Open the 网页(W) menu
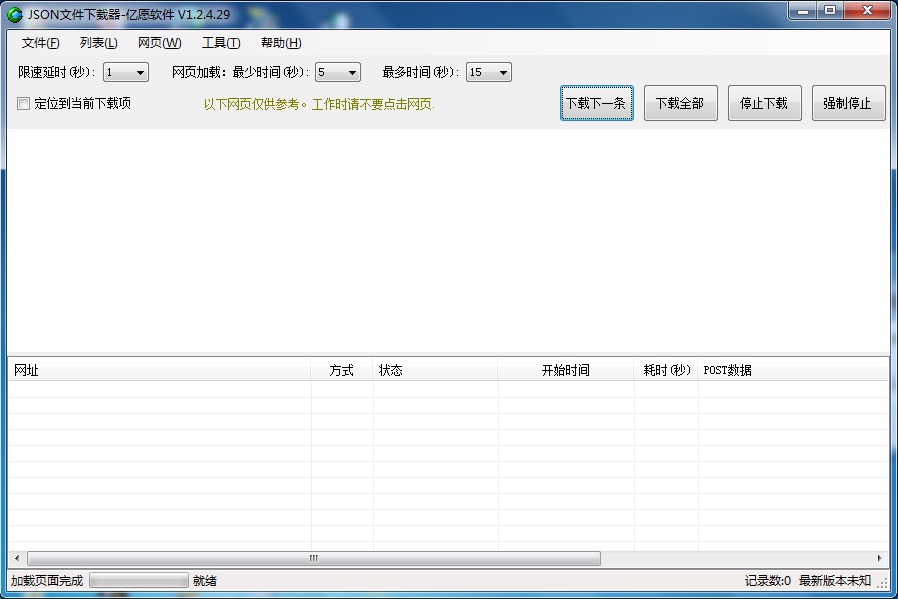The width and height of the screenshot is (898, 599). pos(160,43)
